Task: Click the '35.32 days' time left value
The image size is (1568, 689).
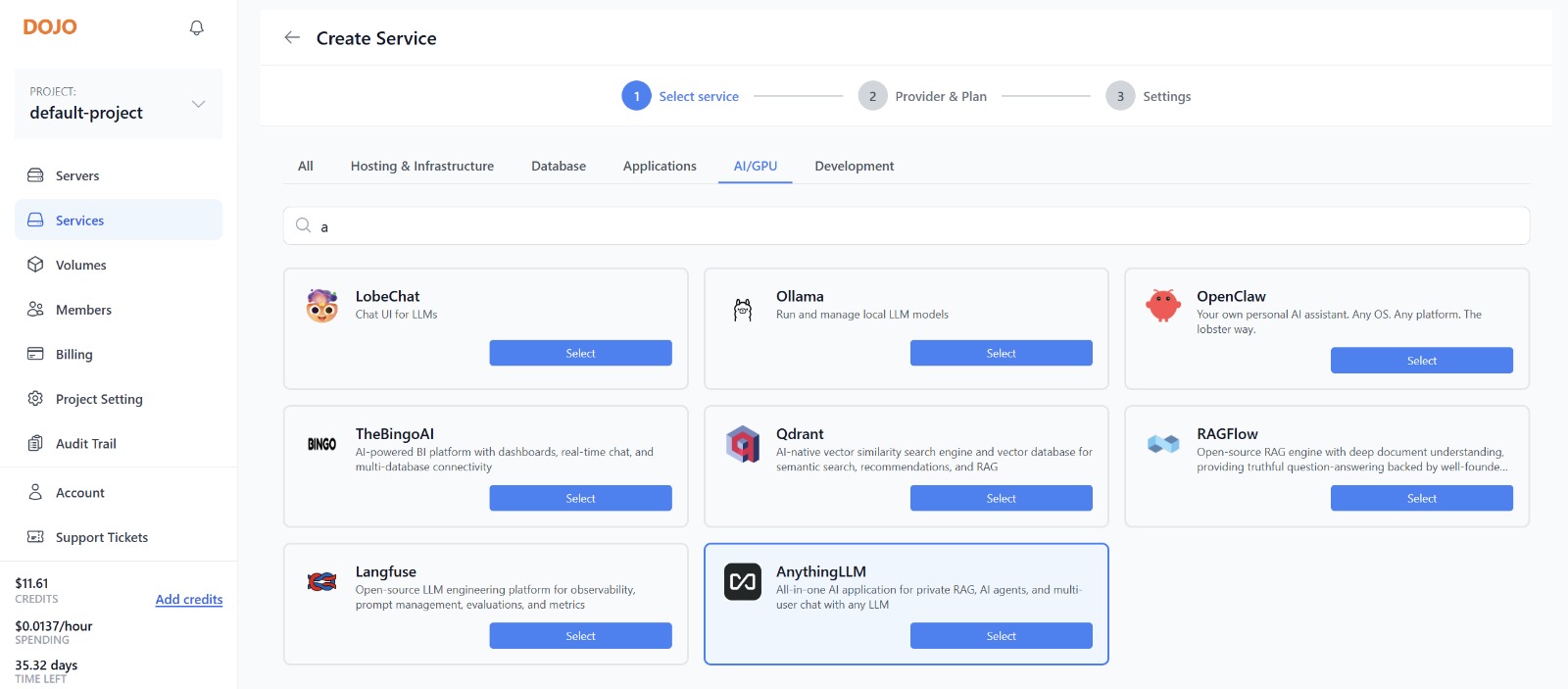Action: [x=46, y=664]
